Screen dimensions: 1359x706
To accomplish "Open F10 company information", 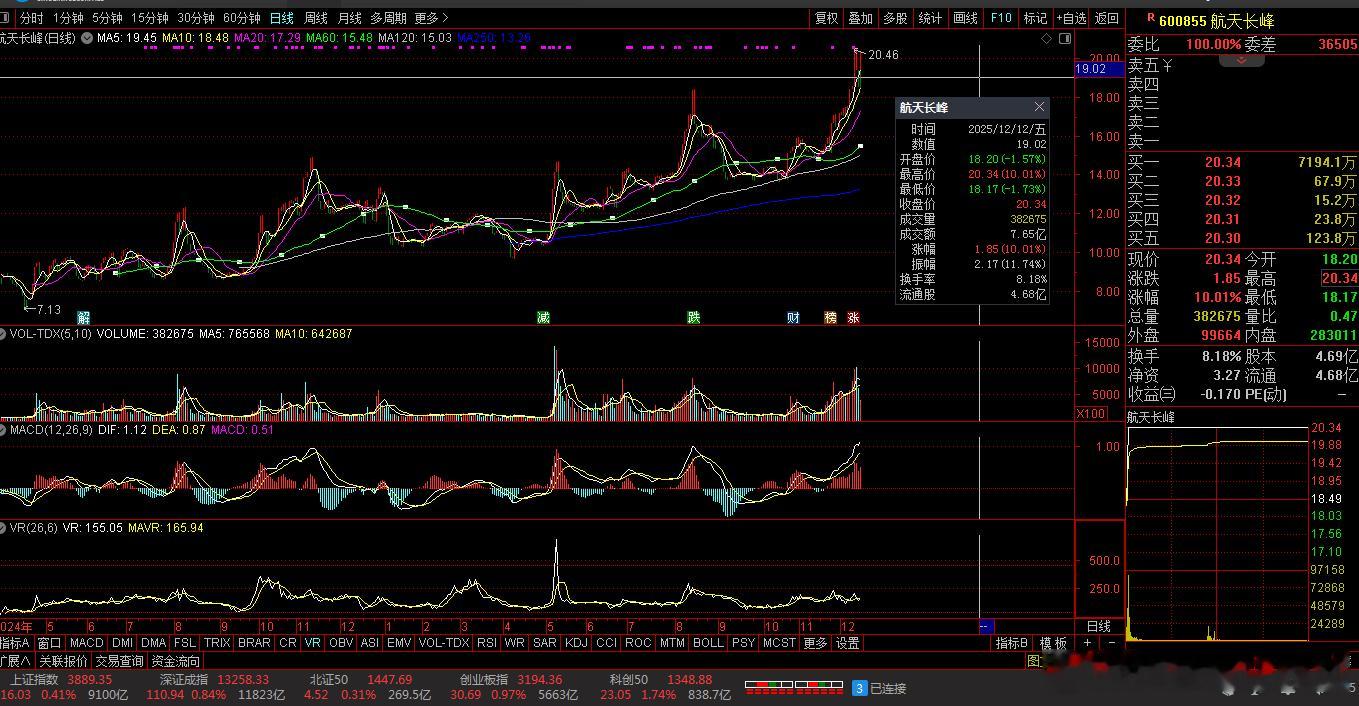I will click(1001, 18).
